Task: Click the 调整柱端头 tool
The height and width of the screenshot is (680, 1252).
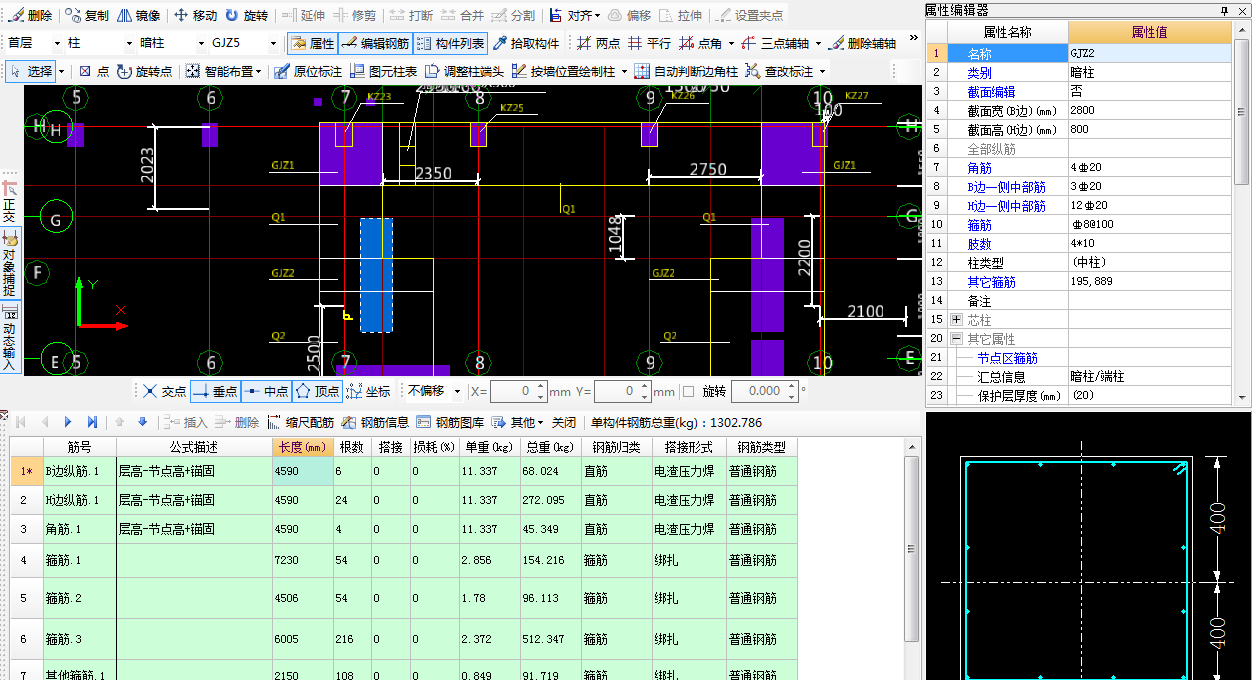Action: click(464, 71)
